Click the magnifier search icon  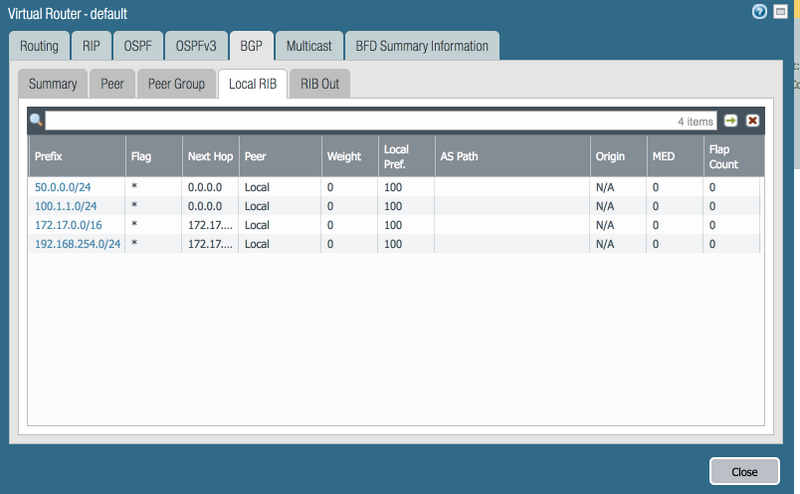[36, 121]
